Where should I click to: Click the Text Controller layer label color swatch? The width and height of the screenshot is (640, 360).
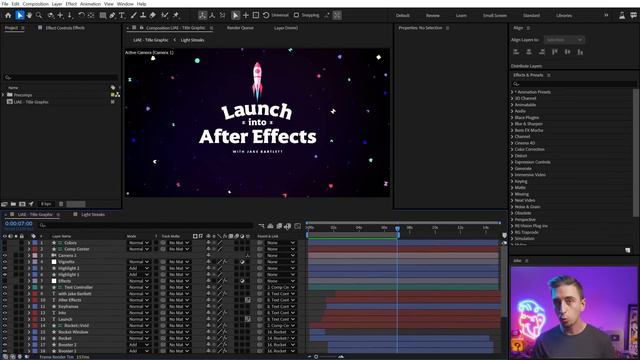pos(35,287)
